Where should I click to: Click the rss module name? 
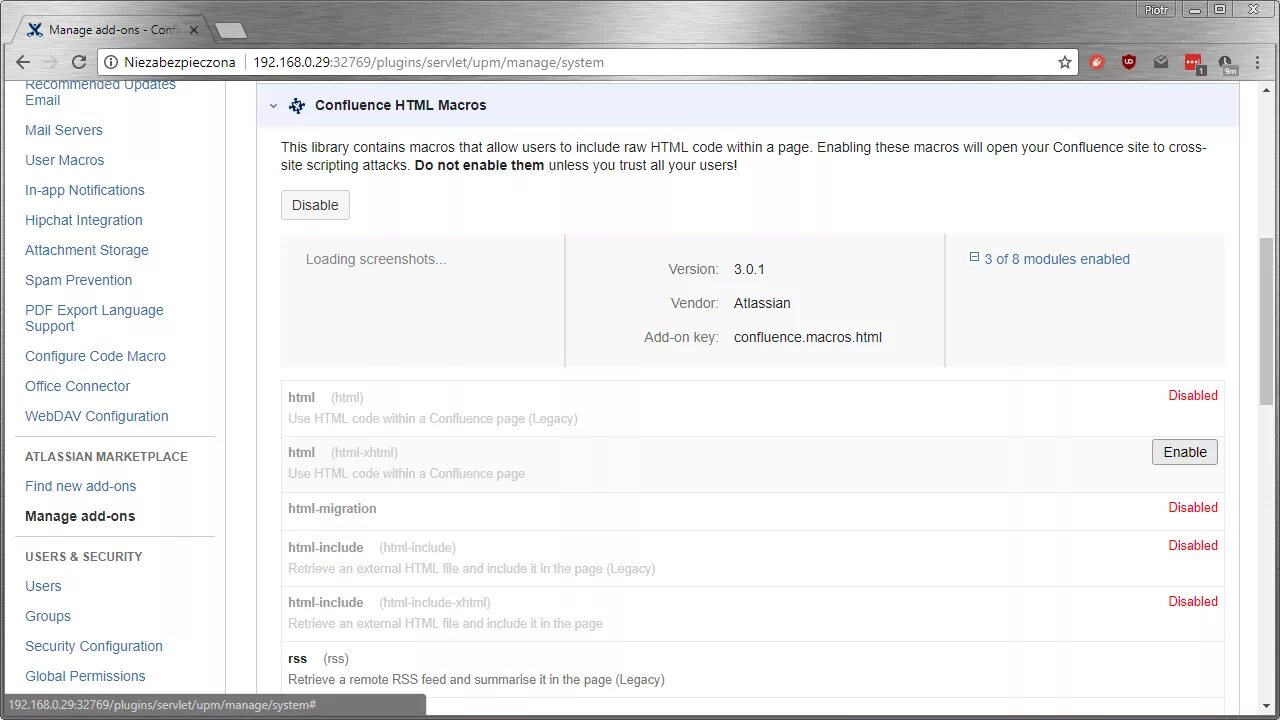click(297, 658)
